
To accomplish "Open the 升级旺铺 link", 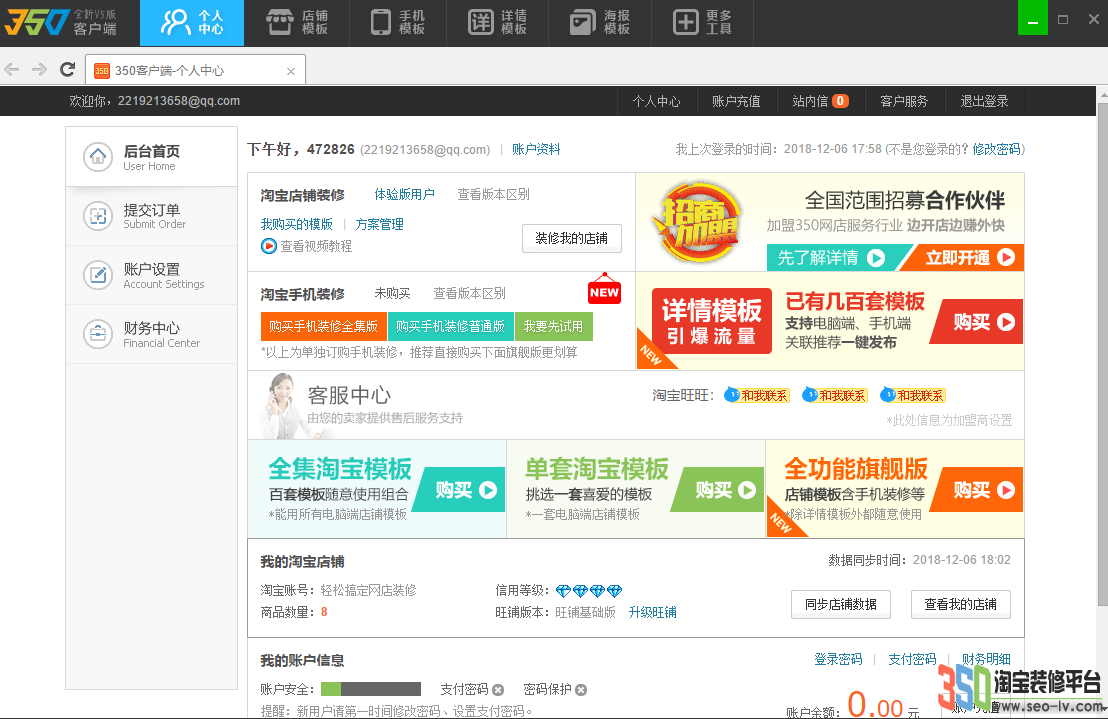I will tap(652, 612).
